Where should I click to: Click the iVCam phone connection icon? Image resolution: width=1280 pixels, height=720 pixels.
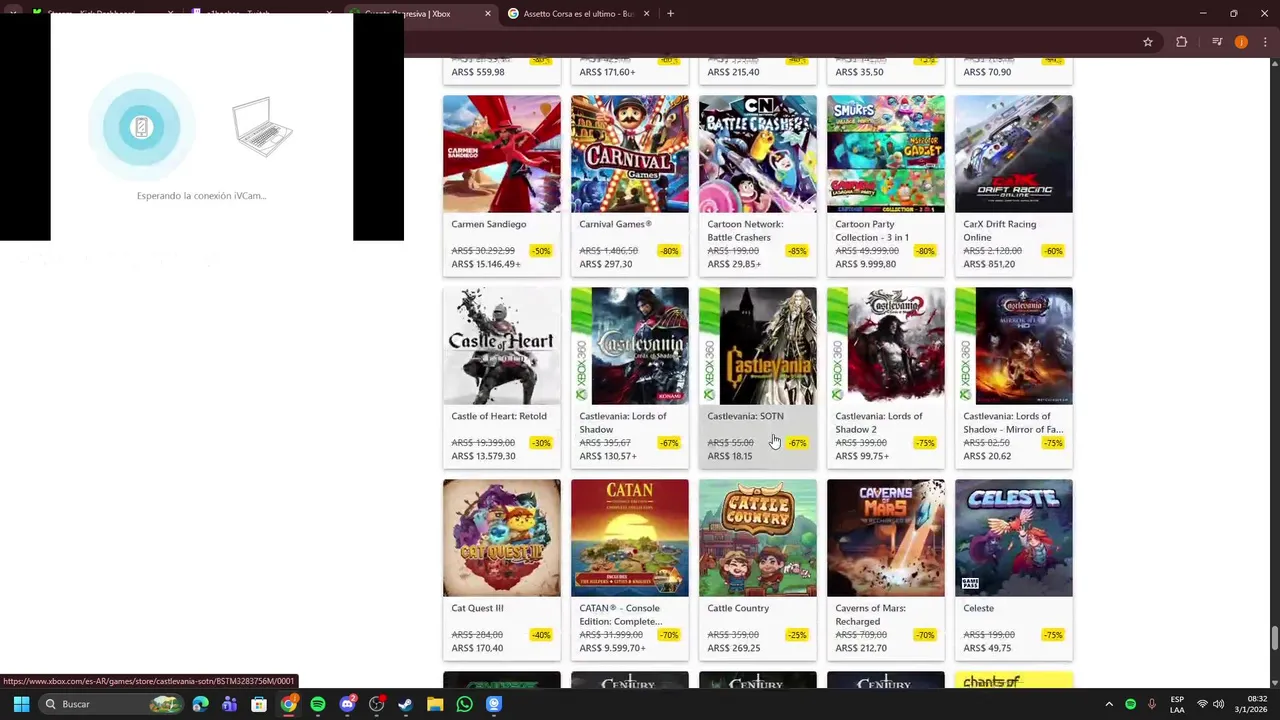141,127
